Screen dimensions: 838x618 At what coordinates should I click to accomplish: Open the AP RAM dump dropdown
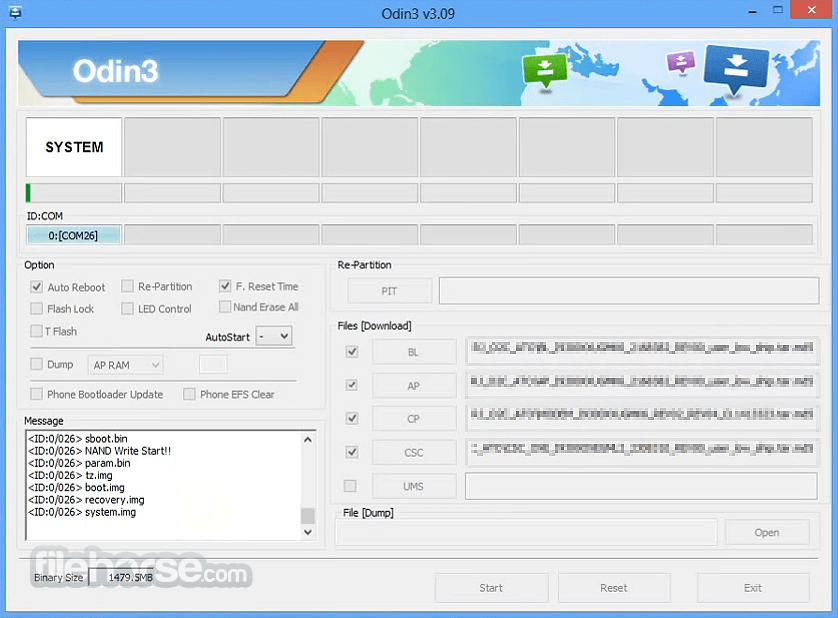125,365
